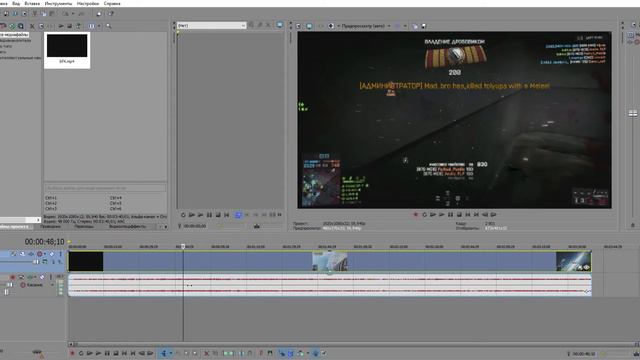Copy preview snapshot to clipboard
The width and height of the screenshot is (640, 360).
tap(415, 26)
